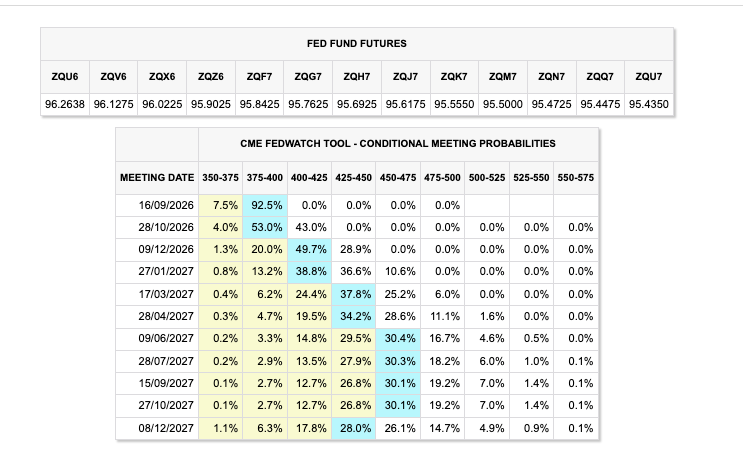
Task: Select the ZQV6 contract header
Action: click(113, 77)
